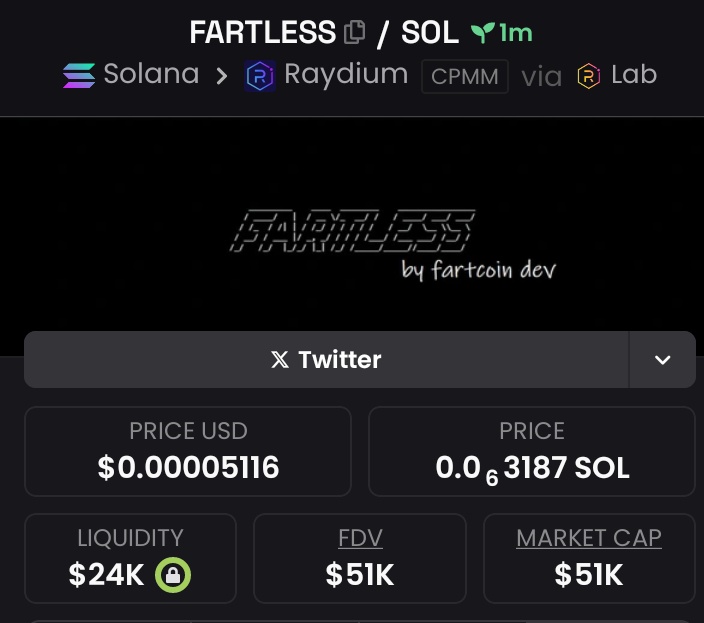
Task: Click the CPMM pool type badge
Action: coord(465,76)
